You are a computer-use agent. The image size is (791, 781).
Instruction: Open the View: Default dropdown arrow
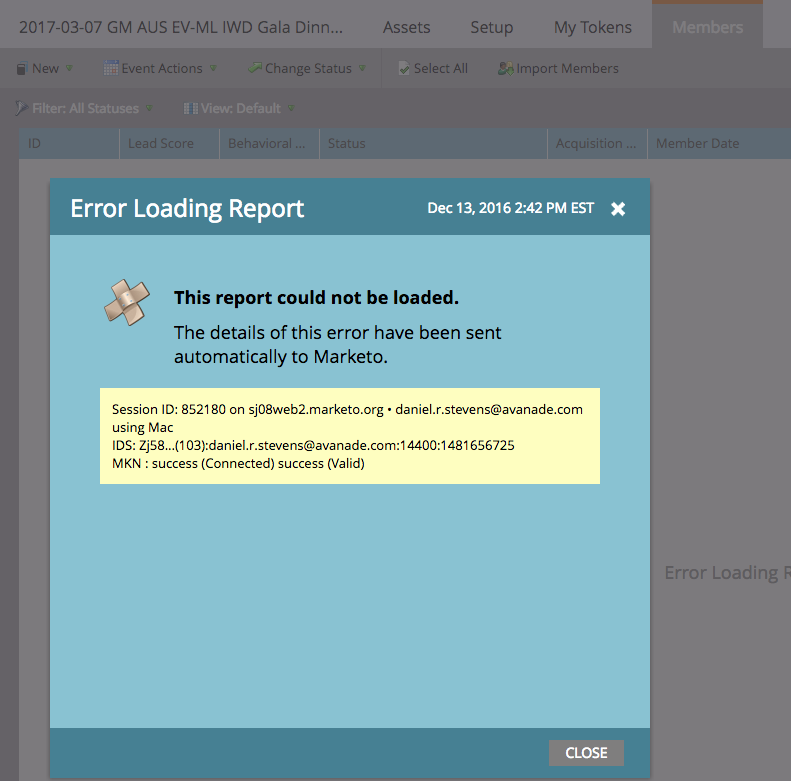pos(291,108)
